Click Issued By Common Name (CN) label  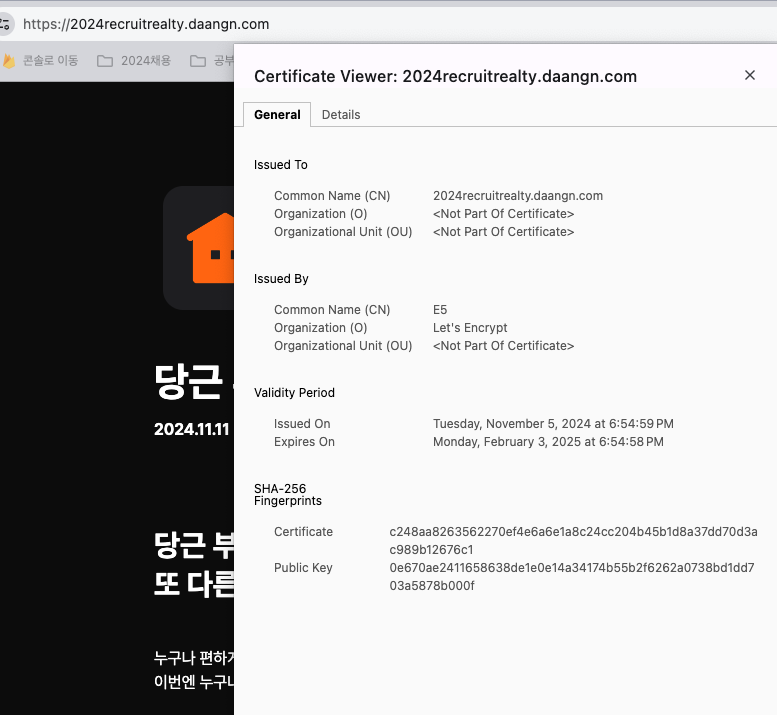pos(332,310)
